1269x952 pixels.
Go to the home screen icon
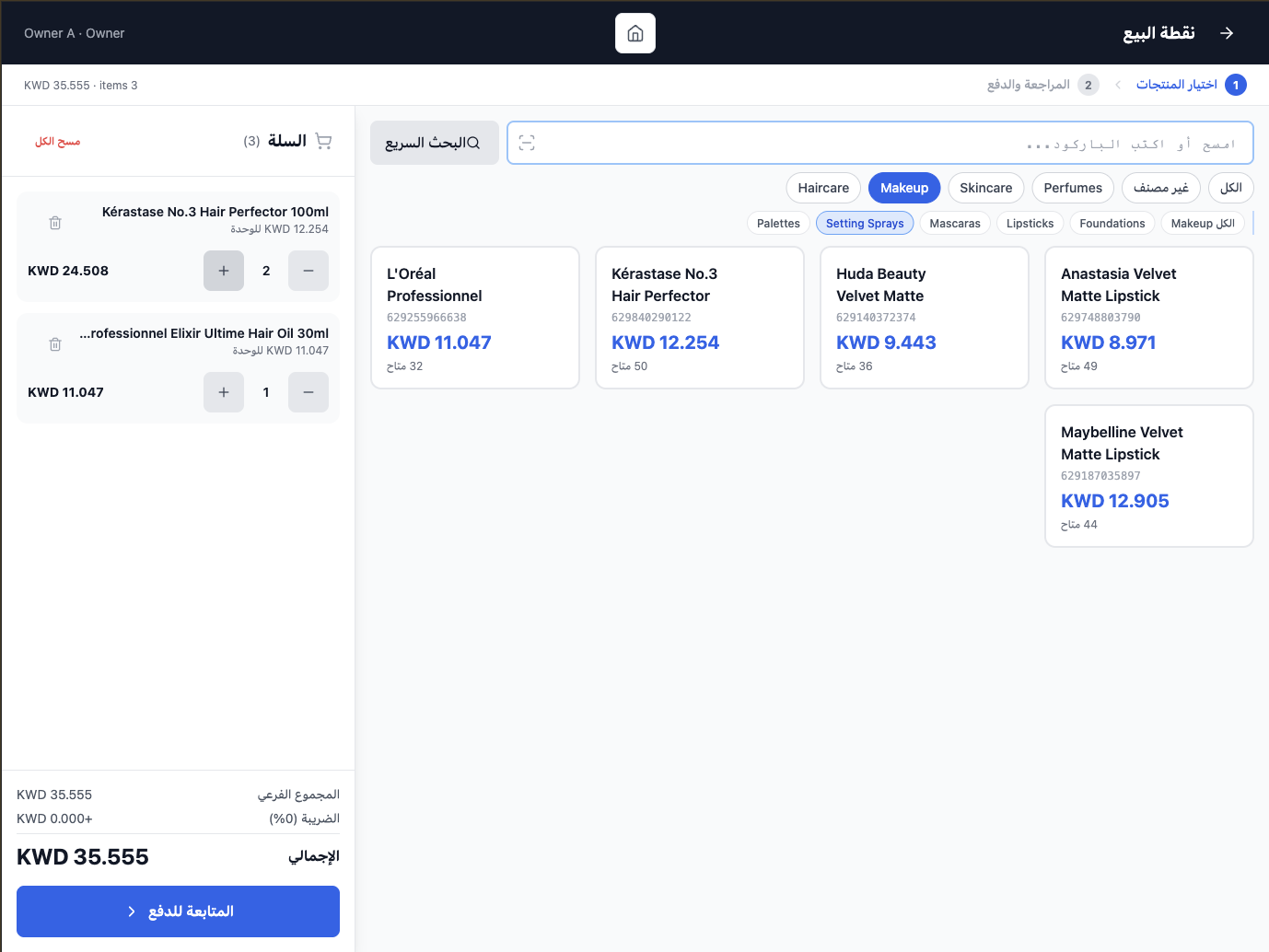click(x=634, y=33)
